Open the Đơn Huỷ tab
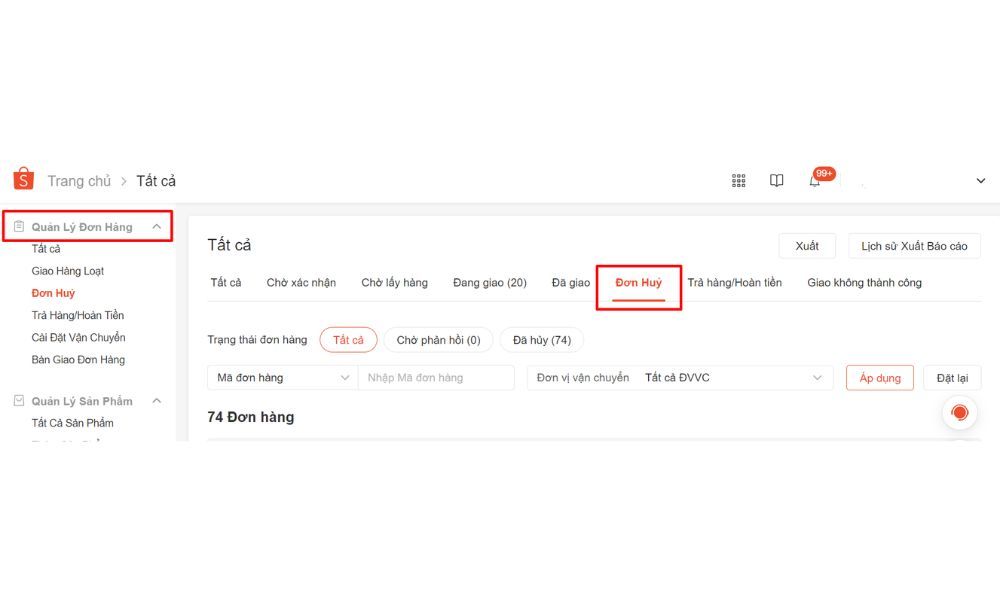This screenshot has height=600, width=1000. pyautogui.click(x=638, y=282)
